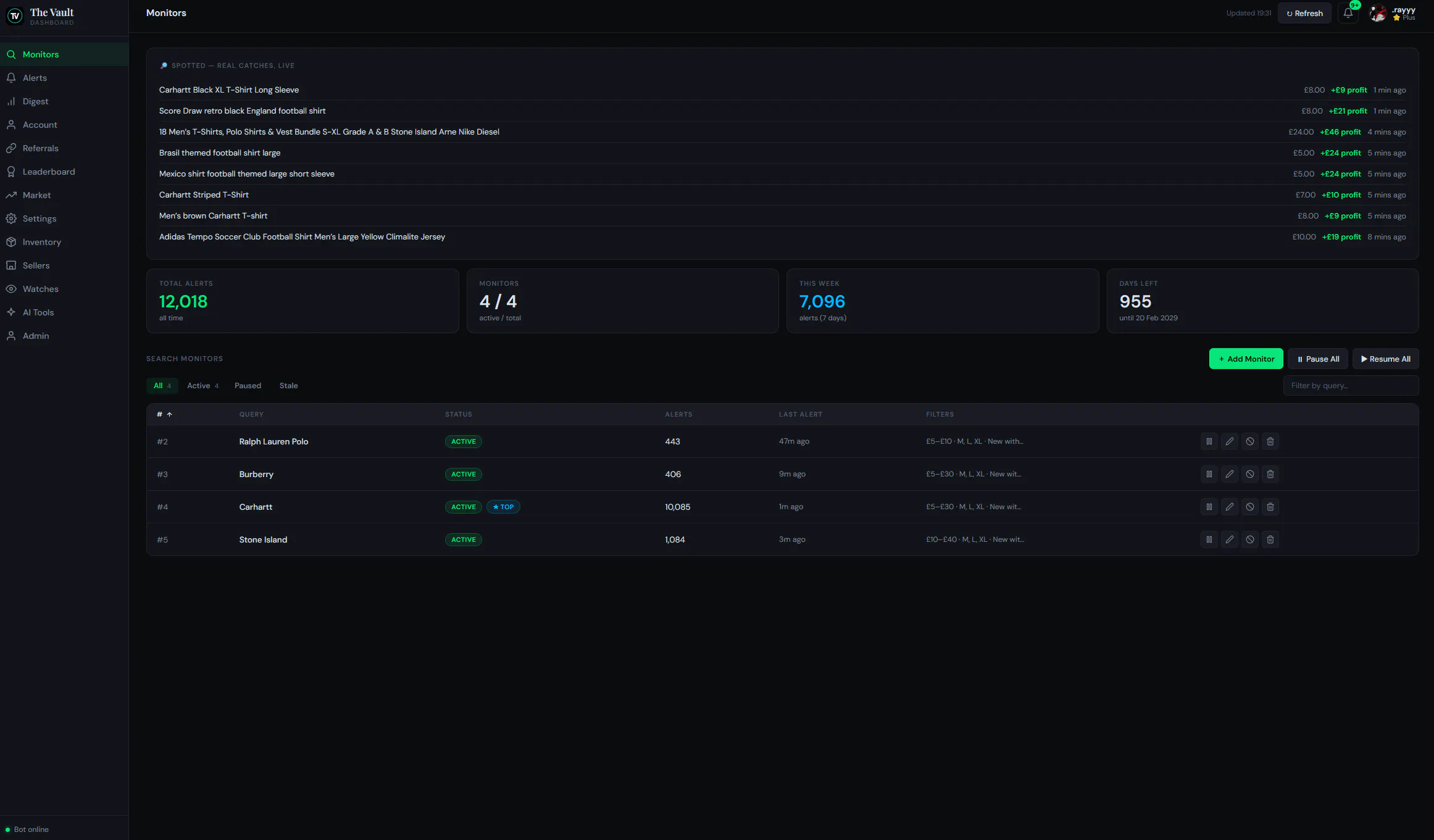Open Carhartt Black XL T-Shirt catch
The image size is (1434, 840).
[x=782, y=90]
